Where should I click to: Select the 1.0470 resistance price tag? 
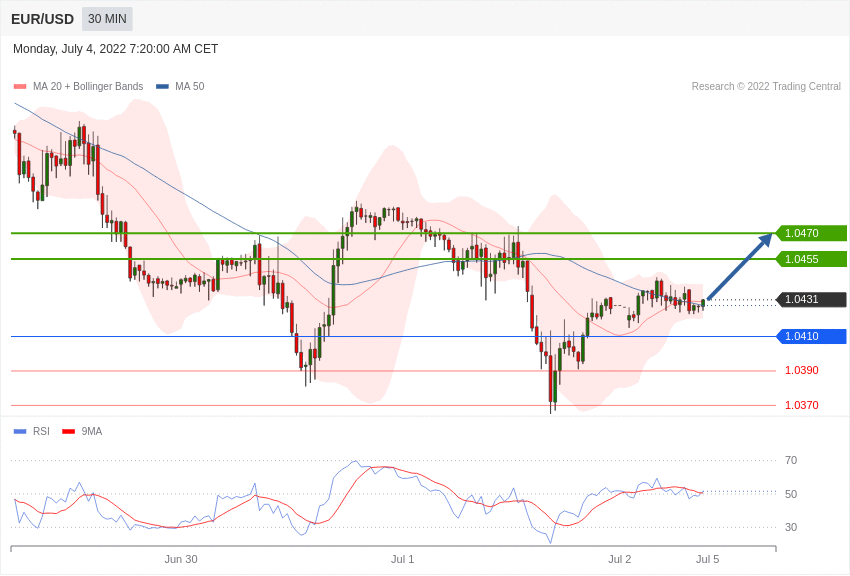click(811, 233)
